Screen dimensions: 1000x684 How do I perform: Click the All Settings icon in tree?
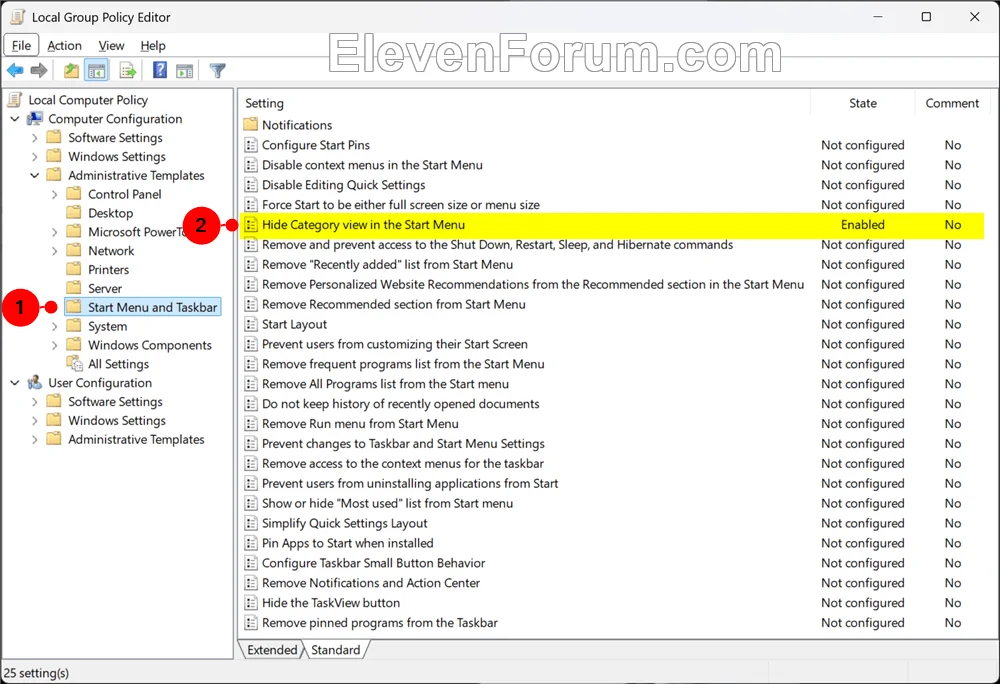coord(75,364)
